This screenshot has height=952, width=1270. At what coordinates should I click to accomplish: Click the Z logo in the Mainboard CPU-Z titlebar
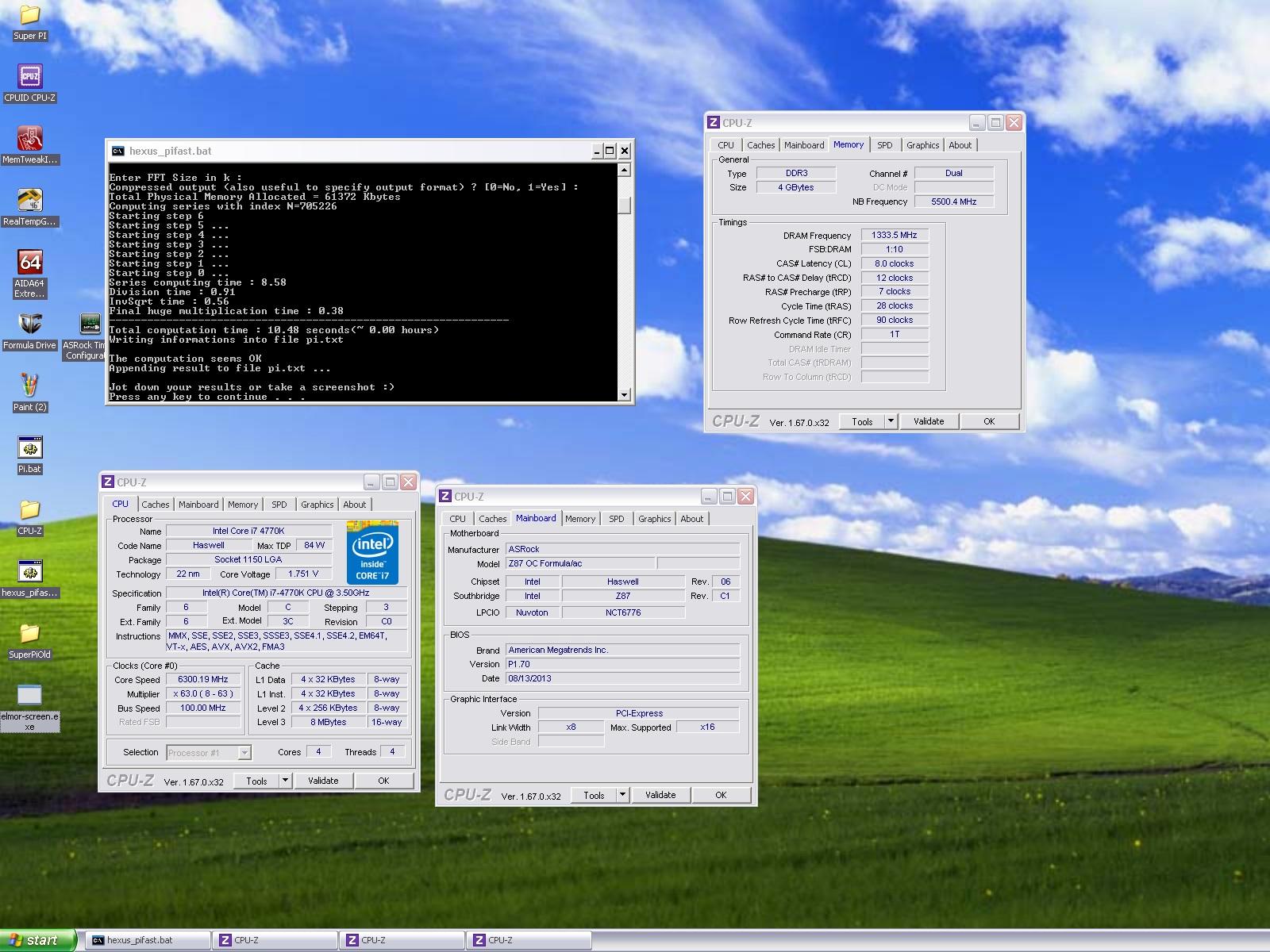445,497
